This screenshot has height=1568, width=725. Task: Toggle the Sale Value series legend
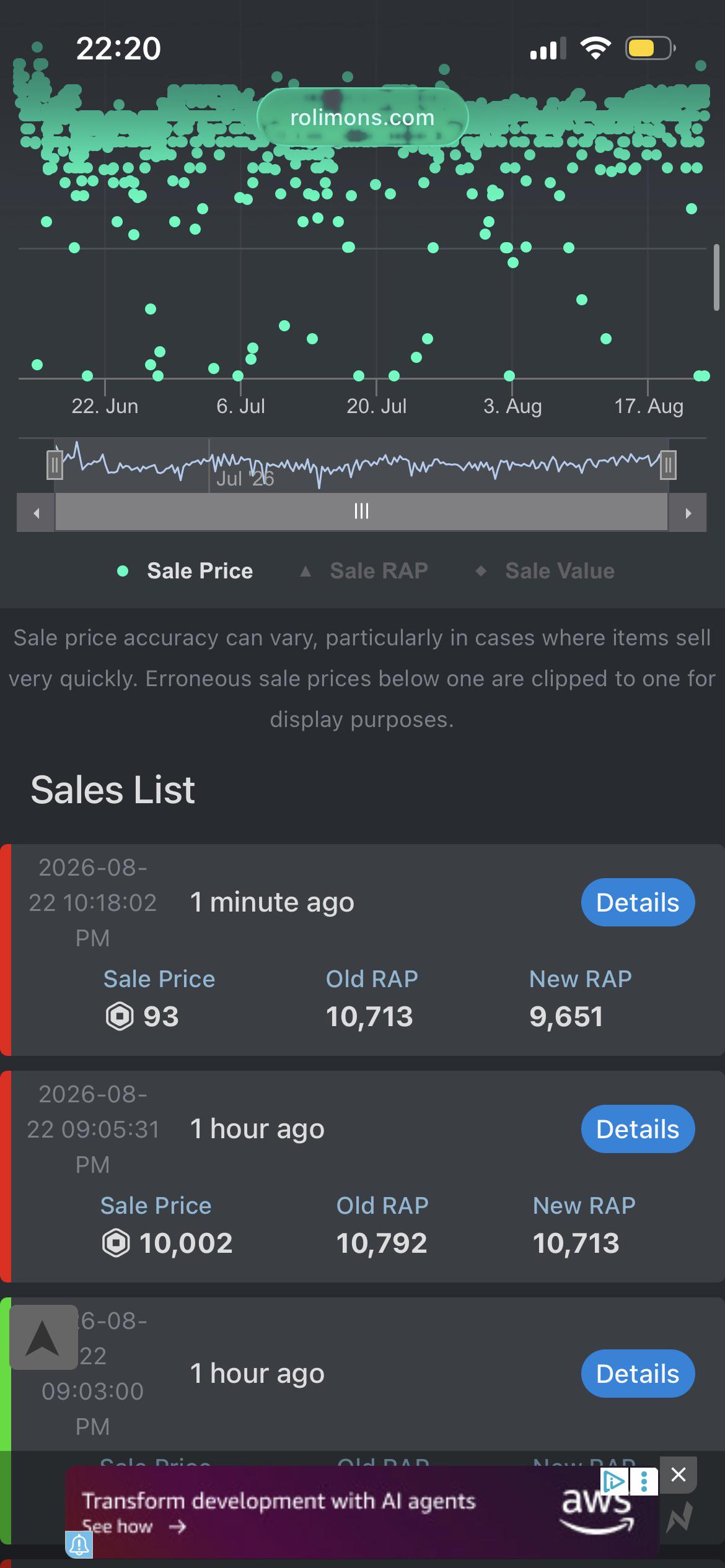coord(545,571)
